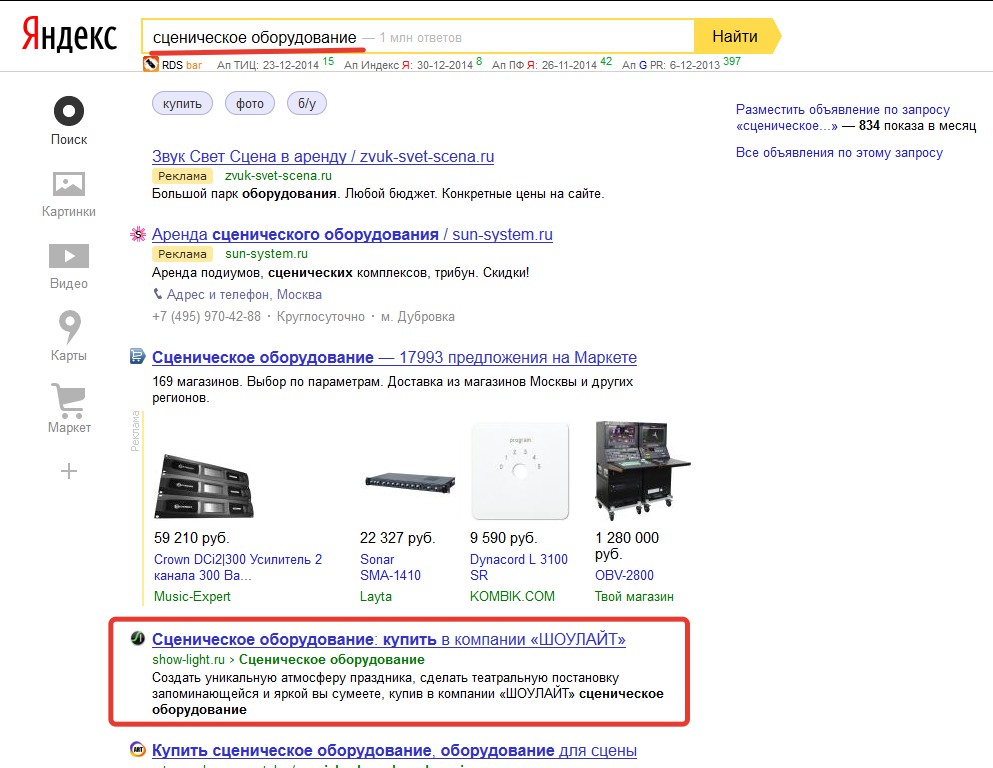
Task: Click show-light.ru breadcrumb URL
Action: (x=188, y=659)
